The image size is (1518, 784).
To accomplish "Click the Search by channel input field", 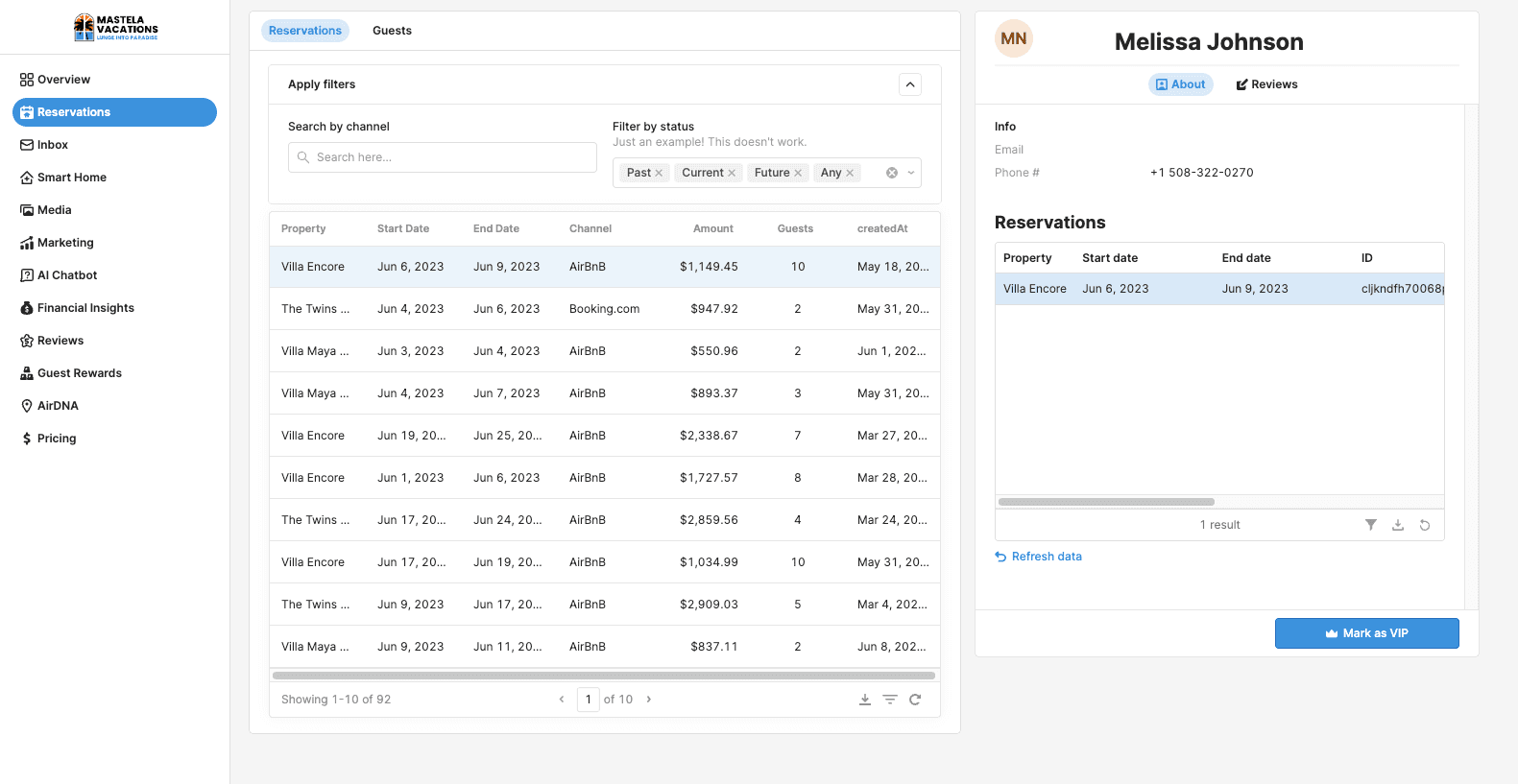I will click(x=443, y=157).
